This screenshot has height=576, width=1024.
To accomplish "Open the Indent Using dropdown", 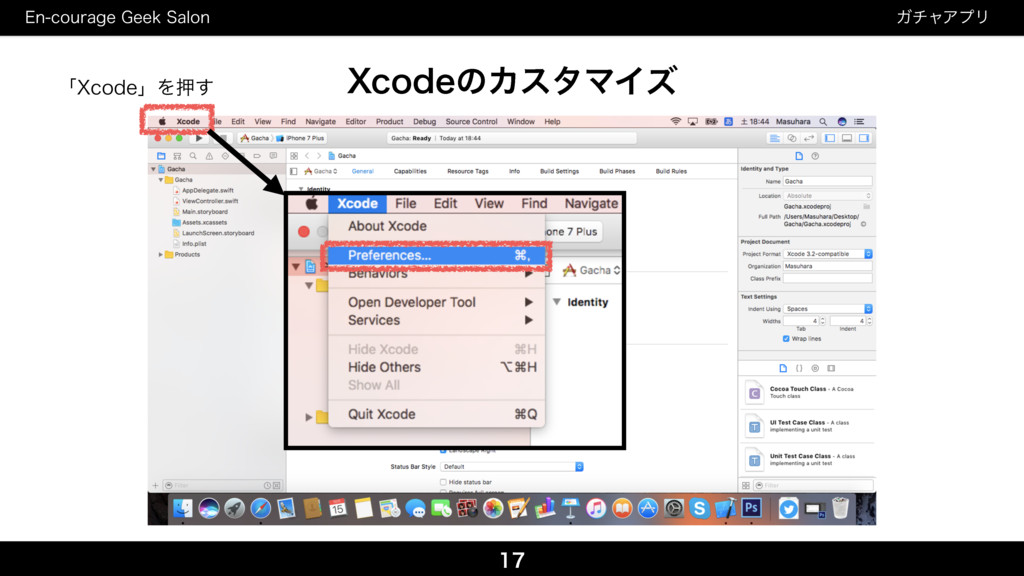I will (x=828, y=309).
